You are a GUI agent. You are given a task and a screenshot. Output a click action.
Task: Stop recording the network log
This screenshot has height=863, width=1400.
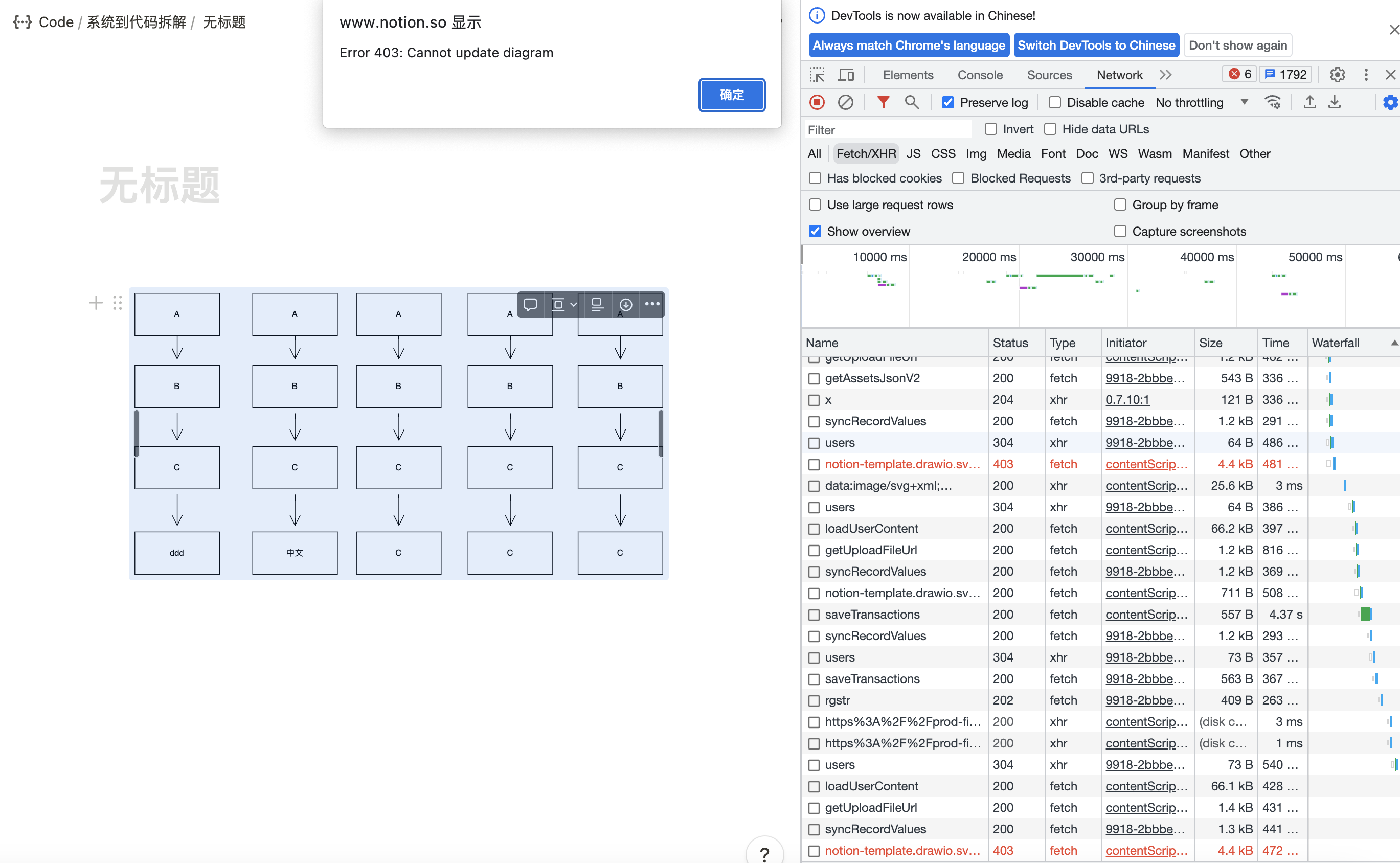pyautogui.click(x=816, y=102)
